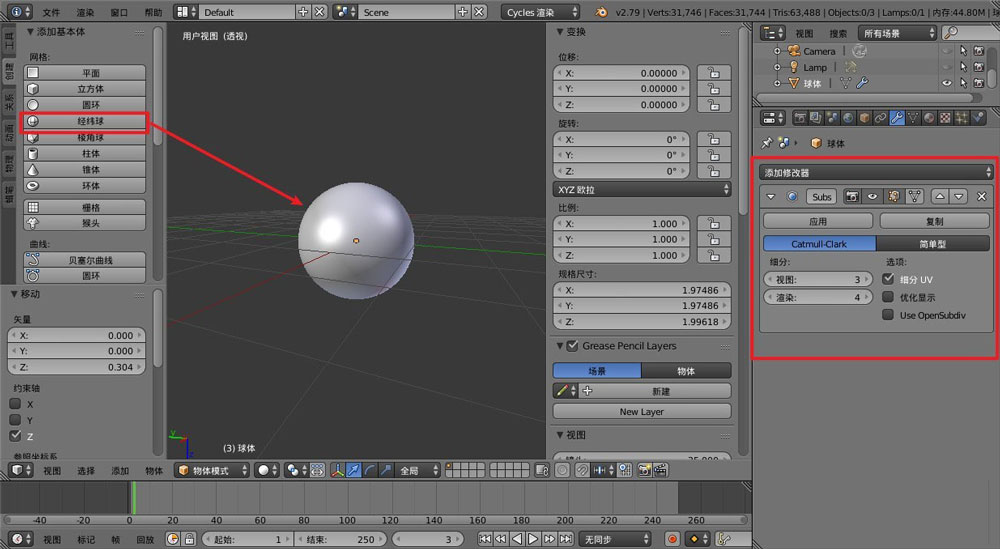Screen dimensions: 1000x549
Task: Uncheck the 细分 UV checkbox
Action: (x=888, y=279)
